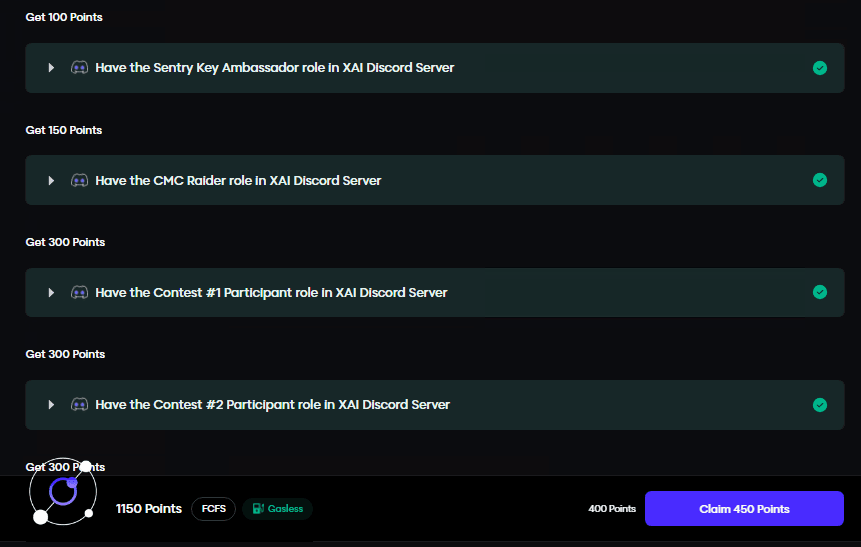
Task: Click Discord icon beside Contest #1 Participant
Action: pos(80,293)
